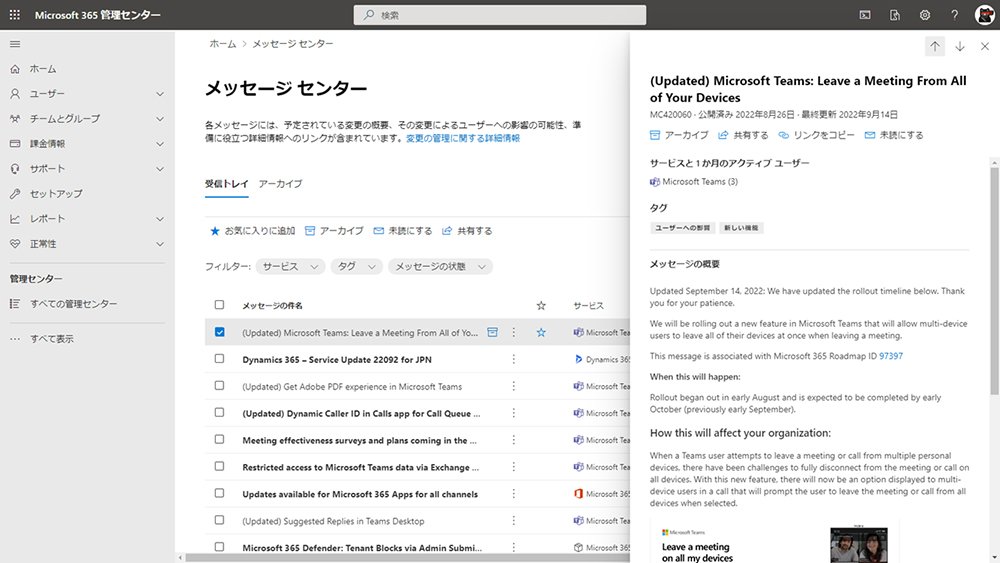Toggle favorite star on Leave a Meeting row
This screenshot has height=563, width=1000.
541,332
